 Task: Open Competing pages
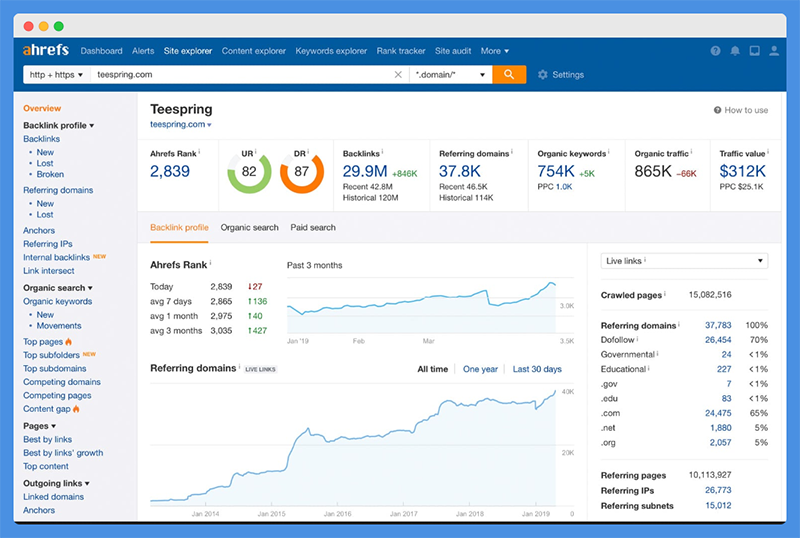point(57,396)
